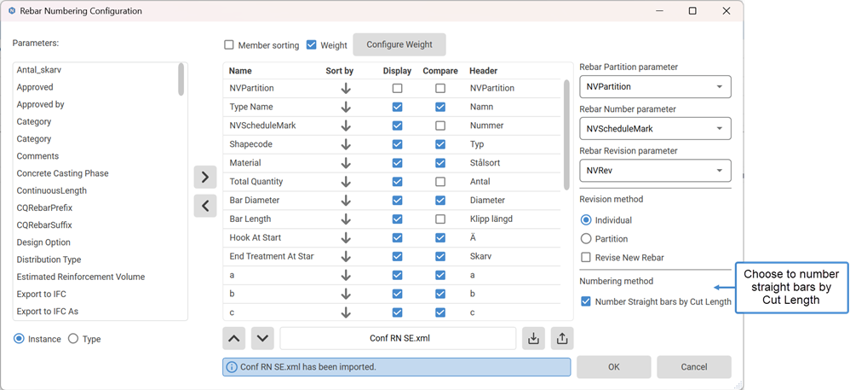Select the Individual revision method
This screenshot has width=850, height=390.
pos(585,220)
